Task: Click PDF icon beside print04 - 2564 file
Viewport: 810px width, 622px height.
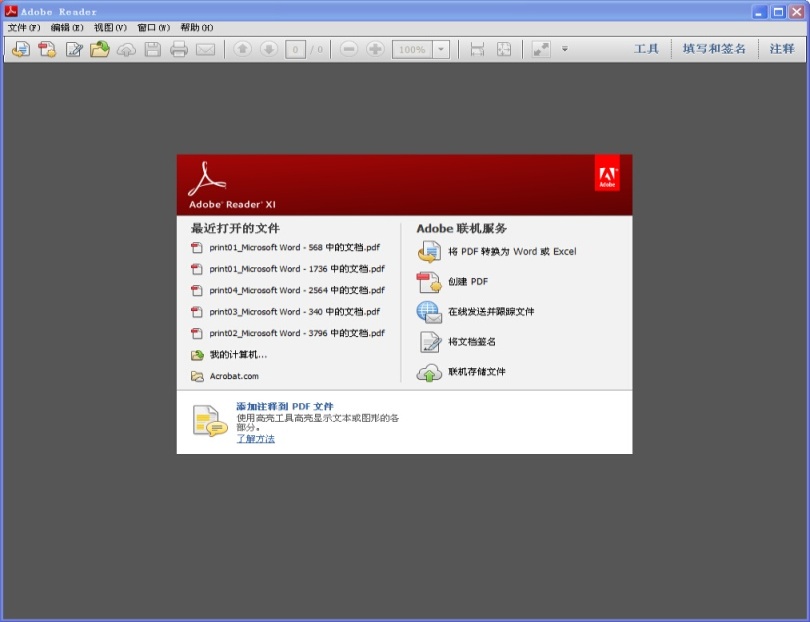Action: point(197,290)
